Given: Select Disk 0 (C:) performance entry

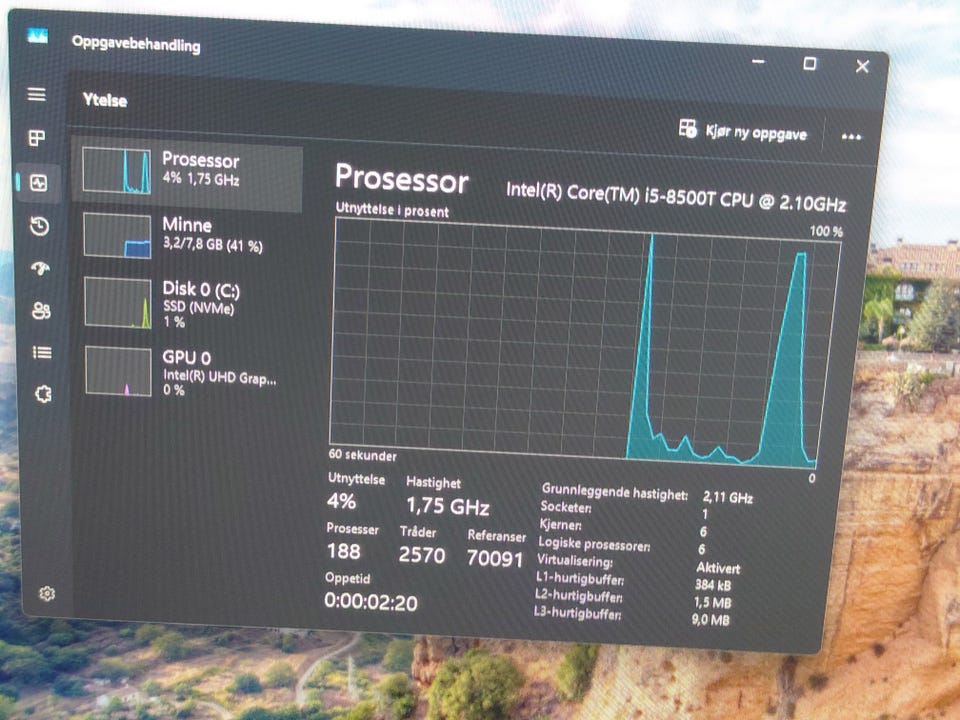Looking at the screenshot, I should (187, 304).
